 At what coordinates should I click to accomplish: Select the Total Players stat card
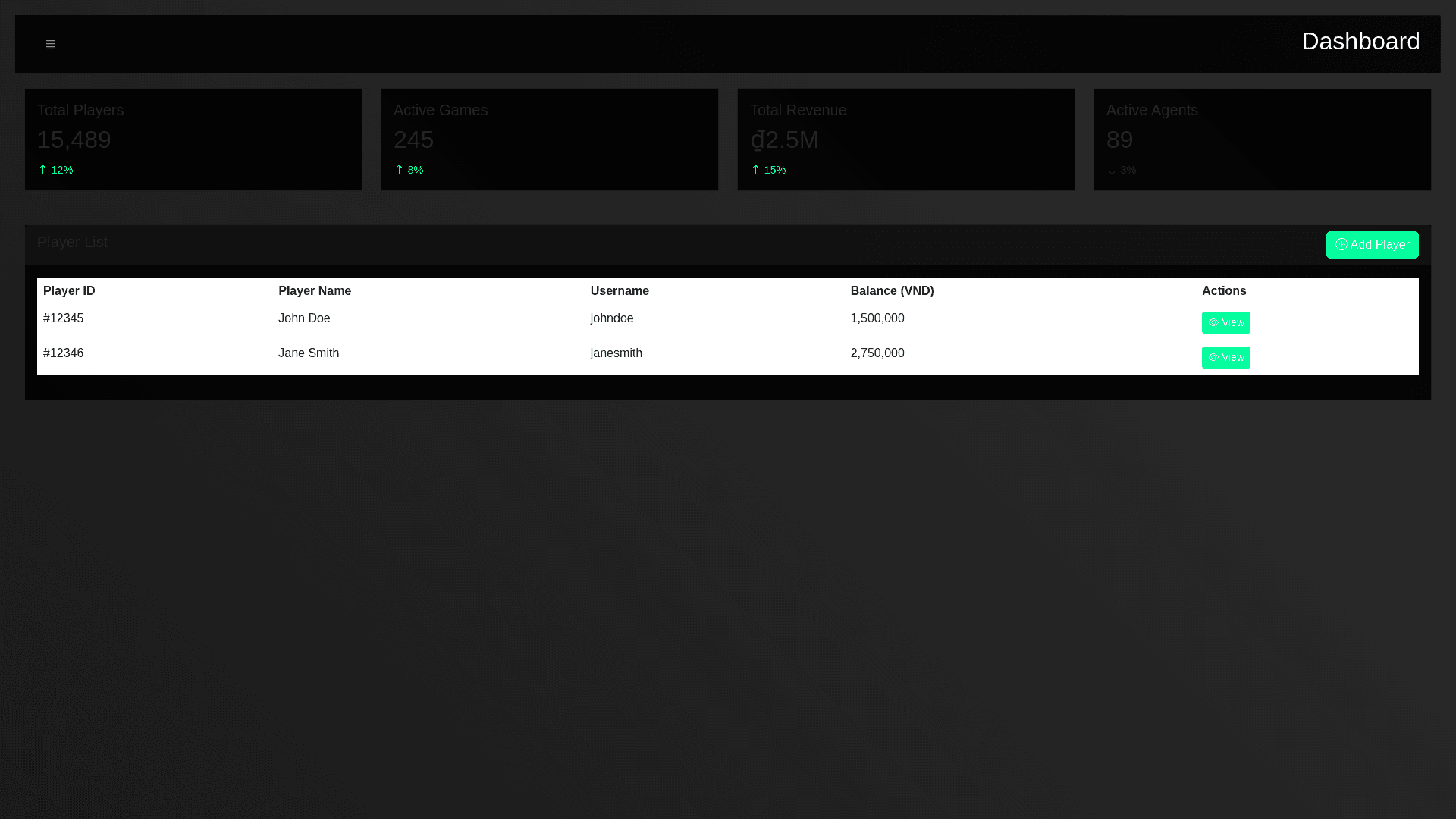pos(193,140)
